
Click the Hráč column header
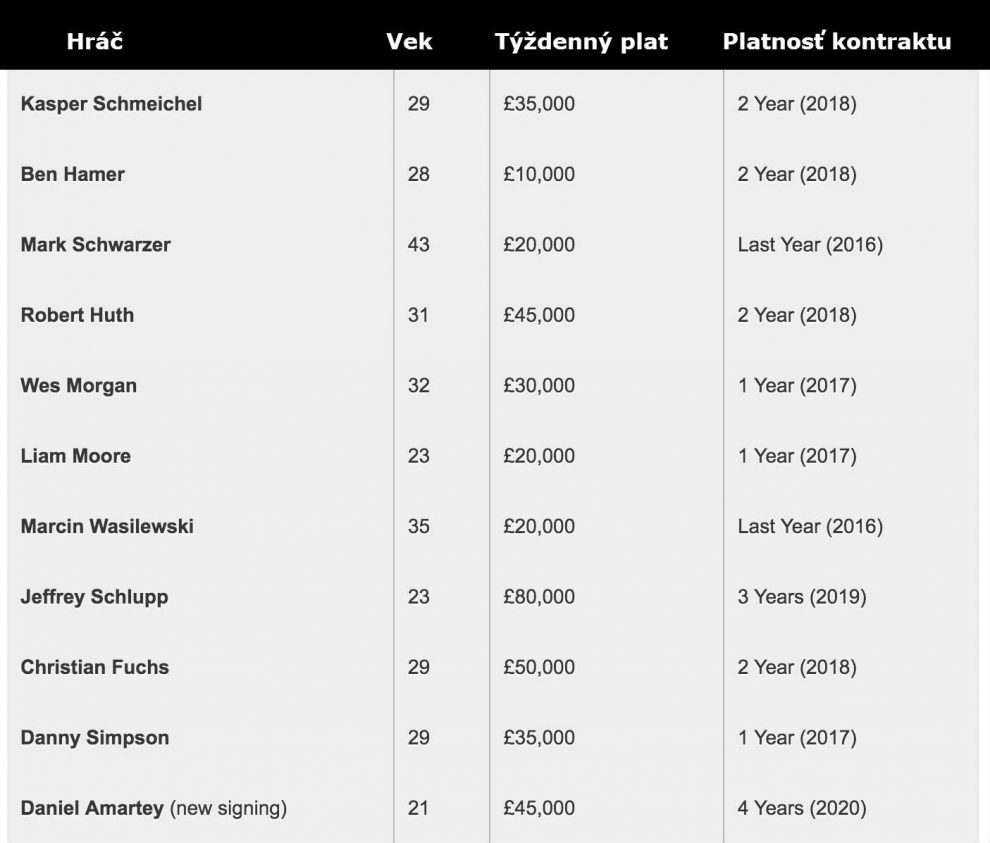pos(94,42)
